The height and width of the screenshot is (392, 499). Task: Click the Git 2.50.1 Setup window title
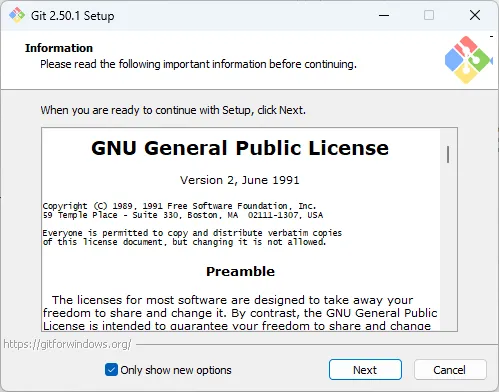click(72, 16)
